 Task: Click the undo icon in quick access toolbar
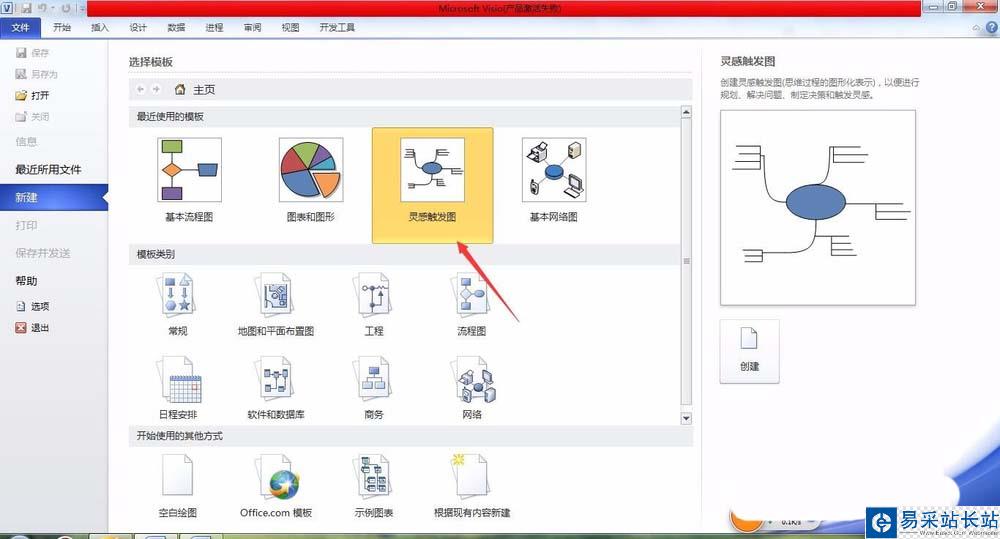click(x=42, y=8)
